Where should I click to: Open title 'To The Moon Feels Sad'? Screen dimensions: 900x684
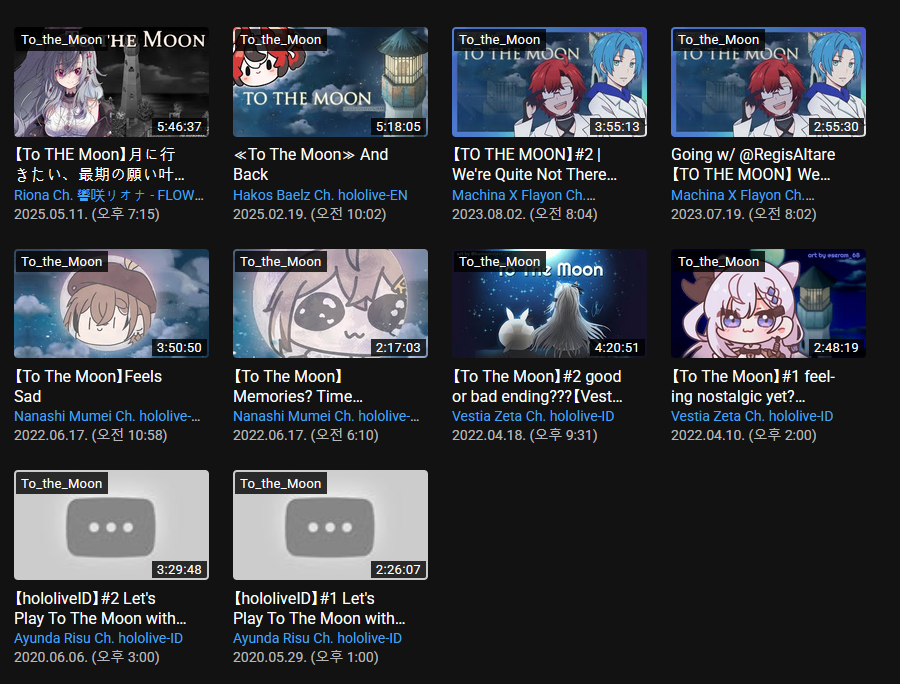[x=88, y=386]
